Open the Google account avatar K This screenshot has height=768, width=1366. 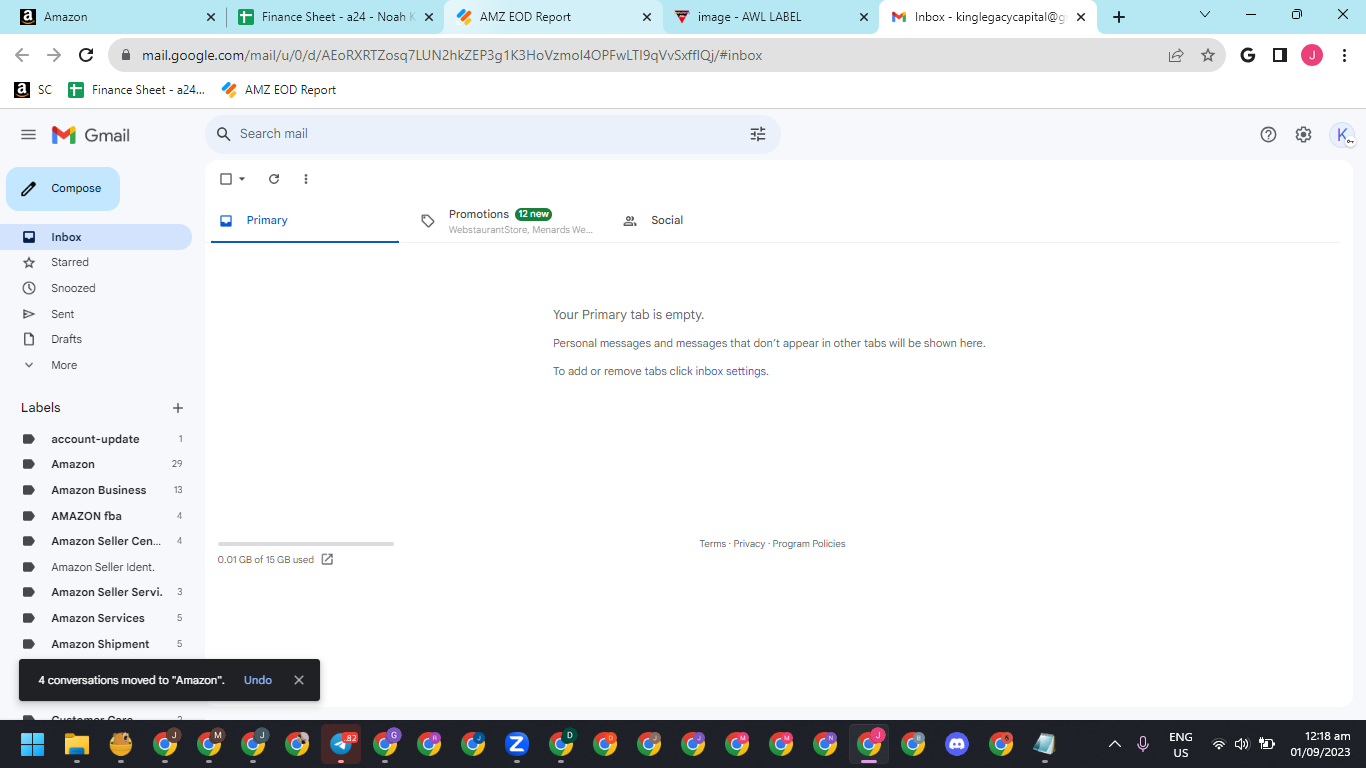point(1341,135)
